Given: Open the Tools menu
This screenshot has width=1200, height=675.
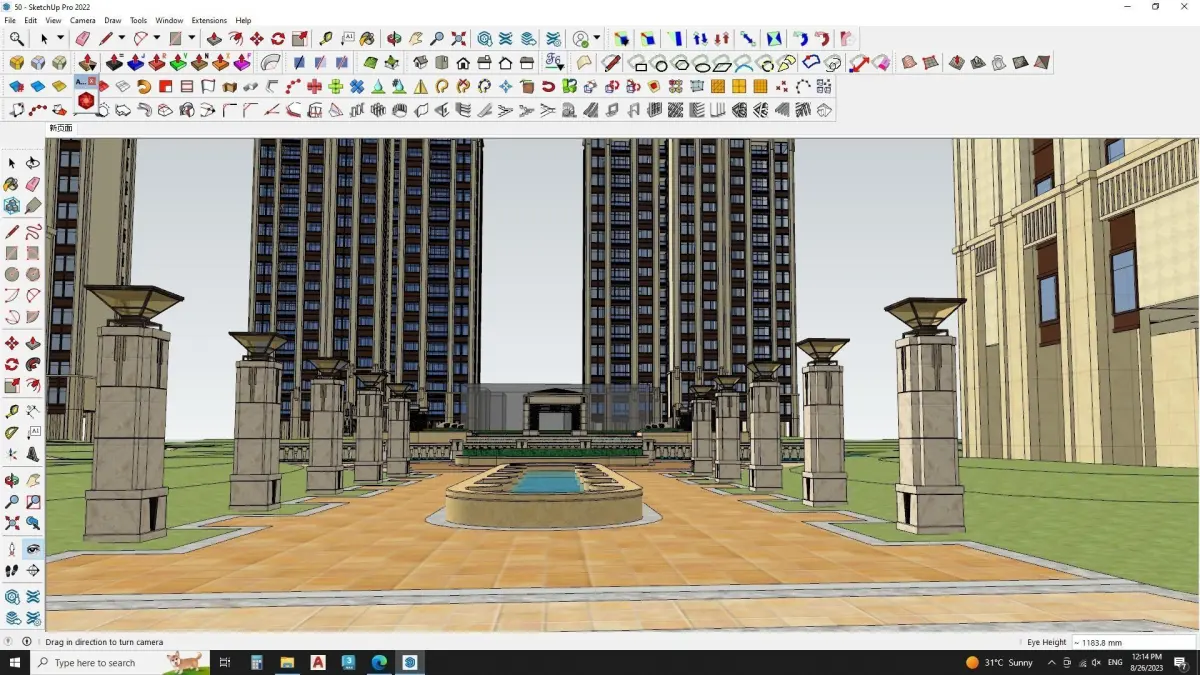Looking at the screenshot, I should point(138,20).
